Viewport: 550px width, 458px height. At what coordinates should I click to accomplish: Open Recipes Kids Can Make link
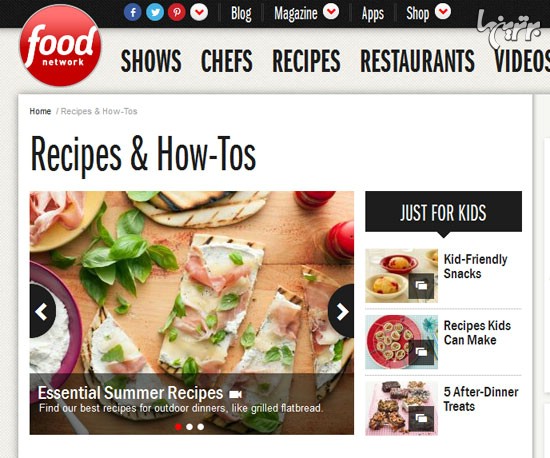point(477,332)
